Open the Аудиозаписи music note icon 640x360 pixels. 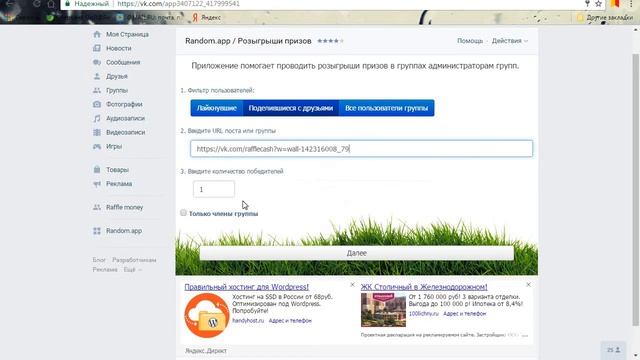click(x=97, y=118)
